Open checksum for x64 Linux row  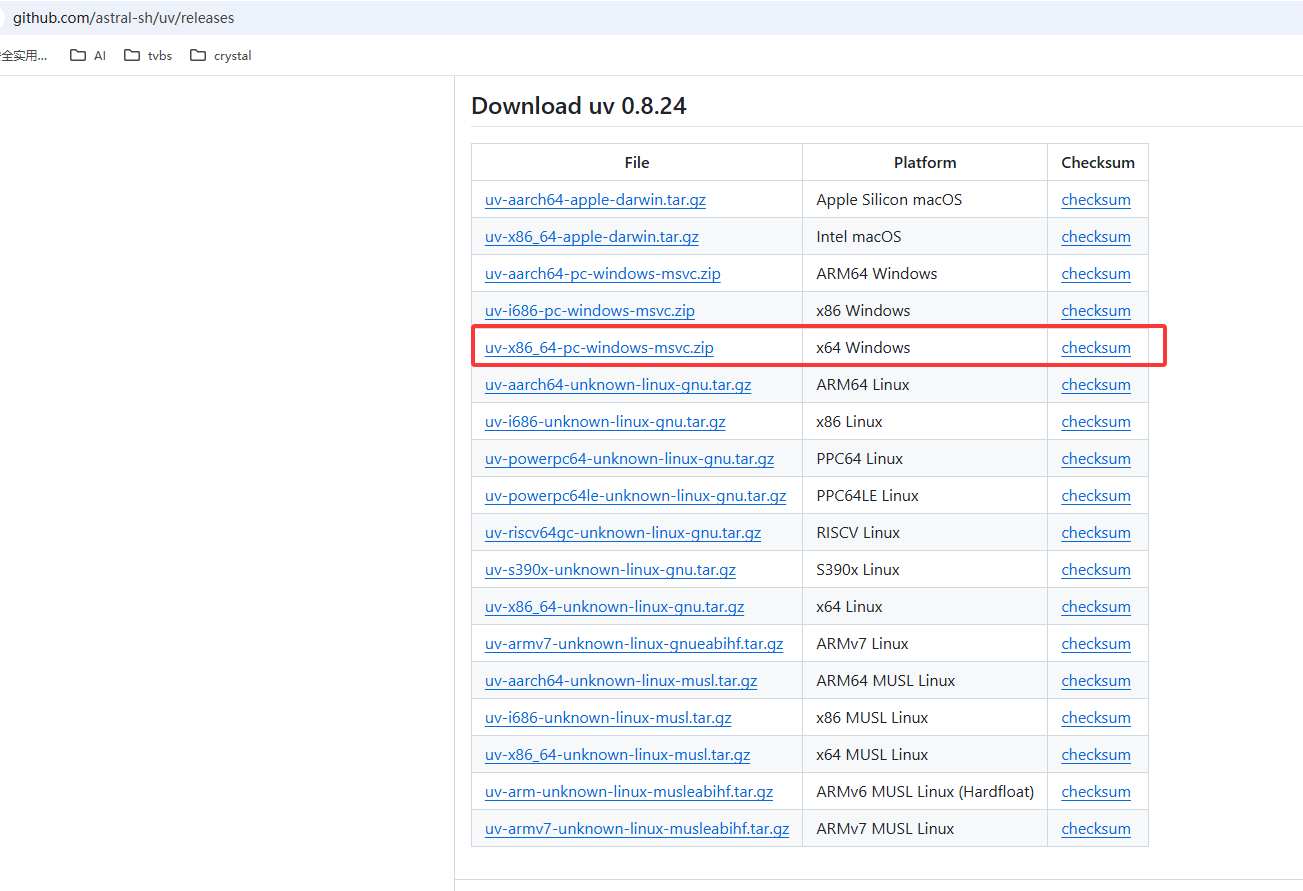pyautogui.click(x=1096, y=607)
